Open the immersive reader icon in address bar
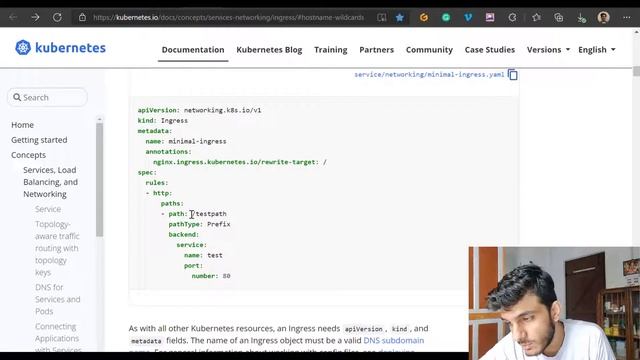 [x=382, y=17]
